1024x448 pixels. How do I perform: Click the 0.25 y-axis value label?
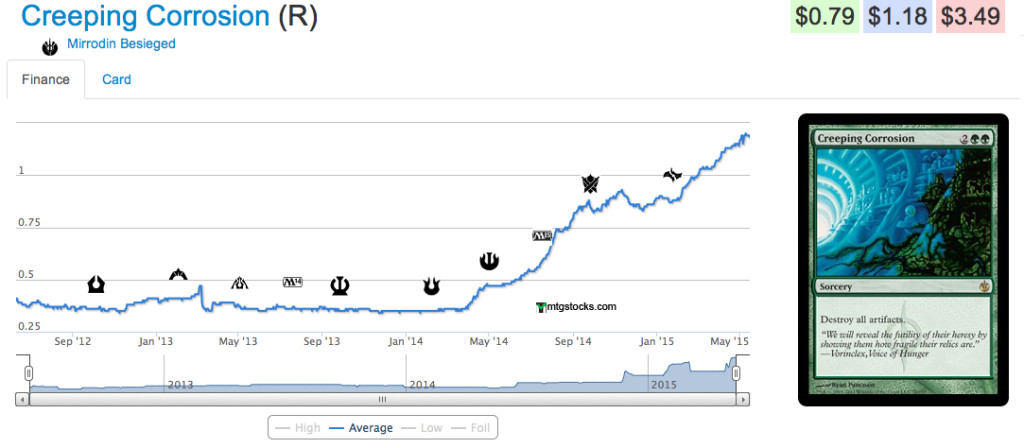tap(28, 327)
